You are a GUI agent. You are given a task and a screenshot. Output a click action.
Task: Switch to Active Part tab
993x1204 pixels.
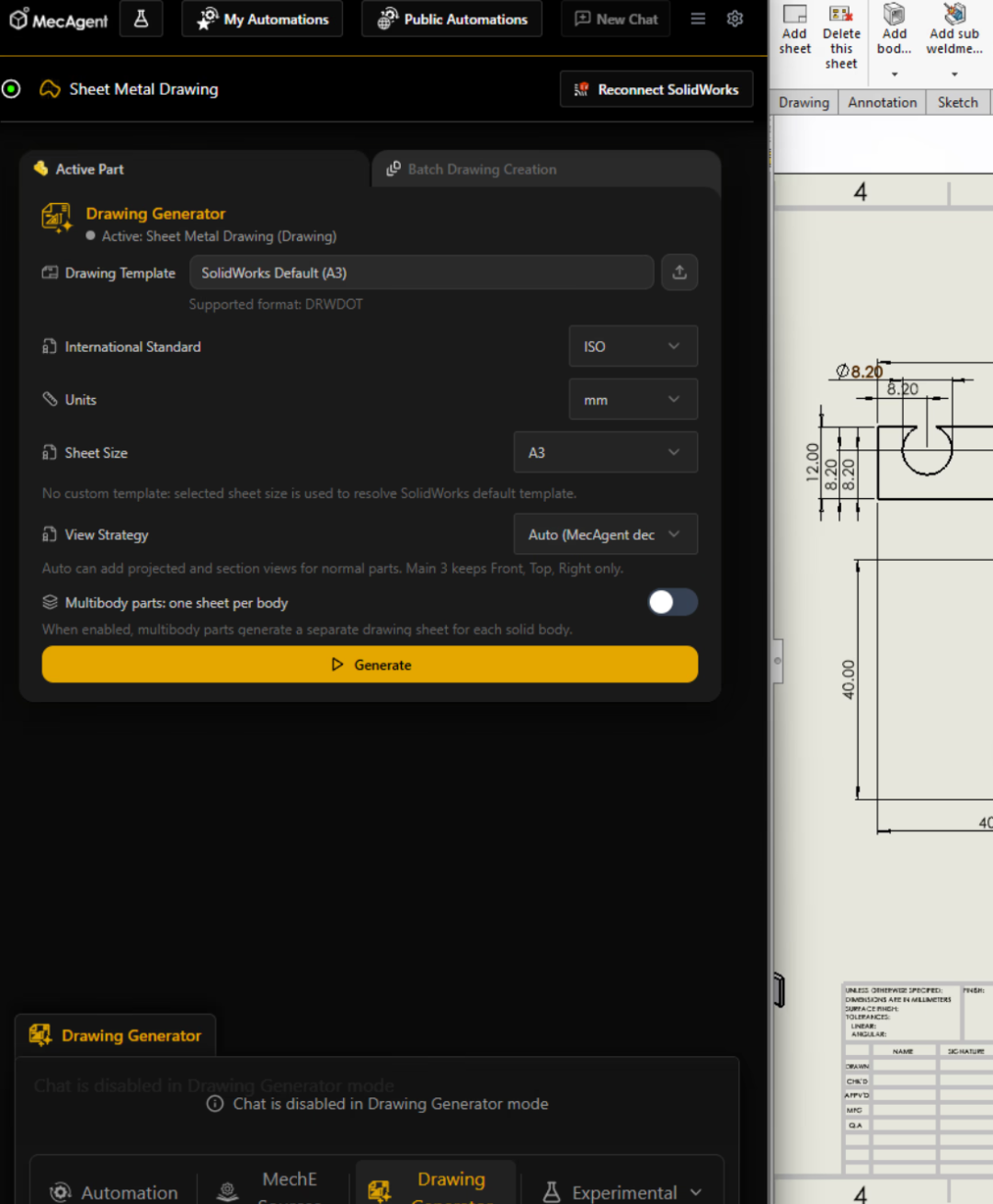pyautogui.click(x=194, y=169)
